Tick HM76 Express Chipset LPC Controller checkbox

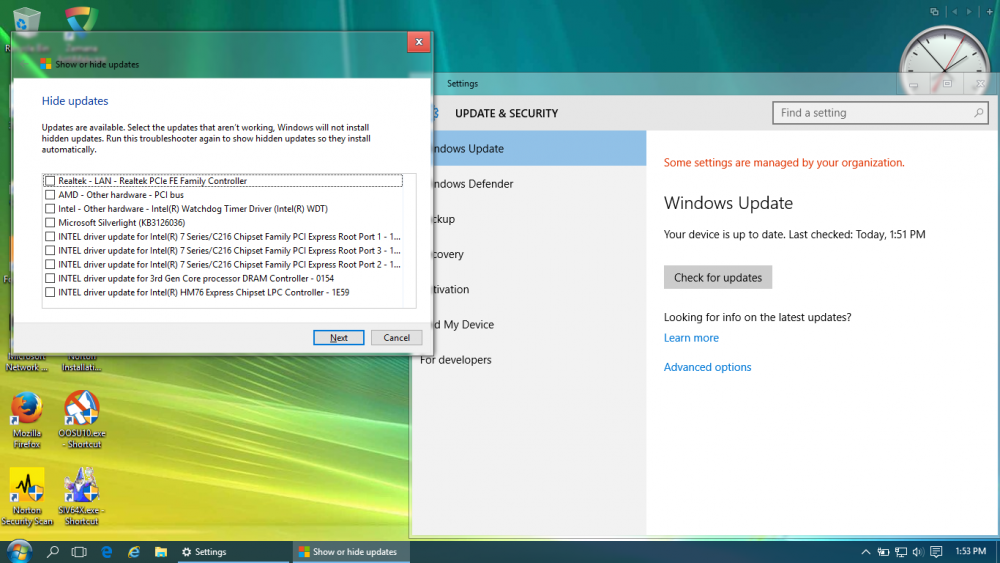[x=50, y=293]
